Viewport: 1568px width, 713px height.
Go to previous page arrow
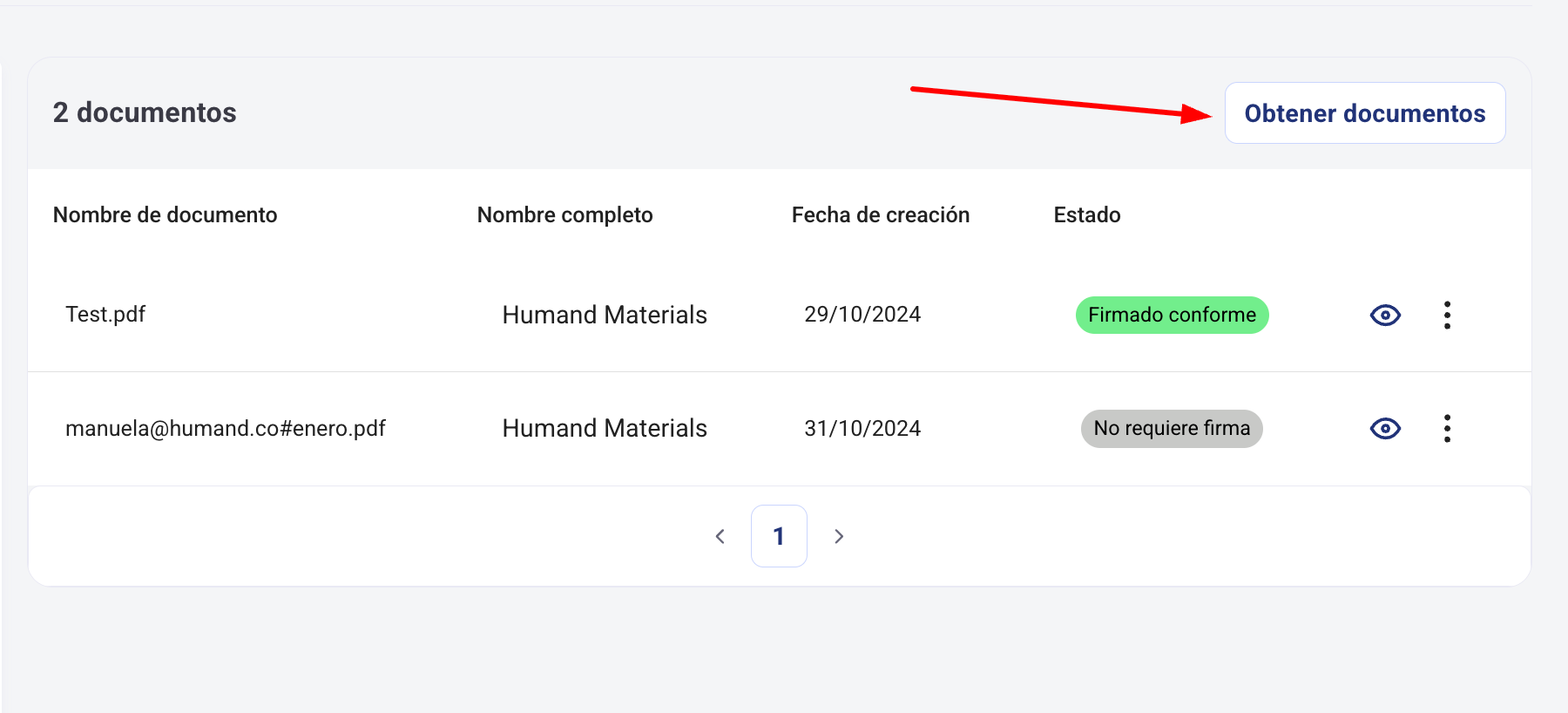720,536
